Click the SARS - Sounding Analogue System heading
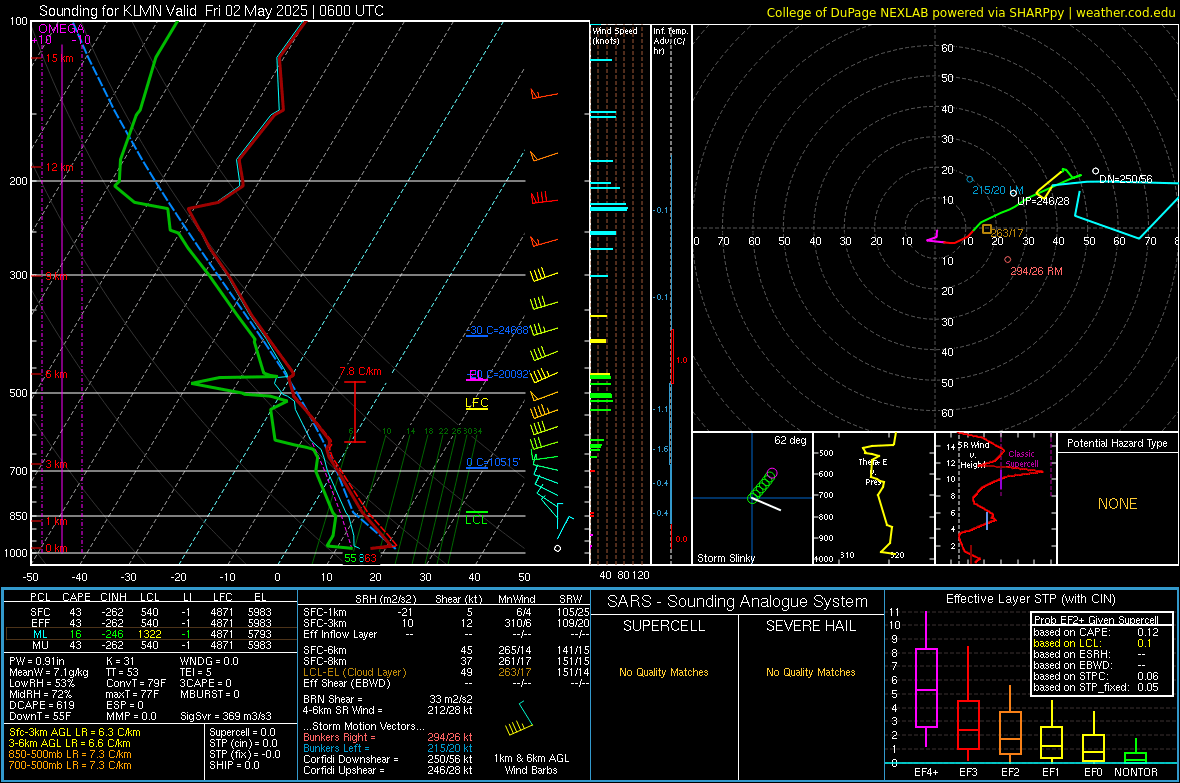This screenshot has width=1180, height=783. 738,602
